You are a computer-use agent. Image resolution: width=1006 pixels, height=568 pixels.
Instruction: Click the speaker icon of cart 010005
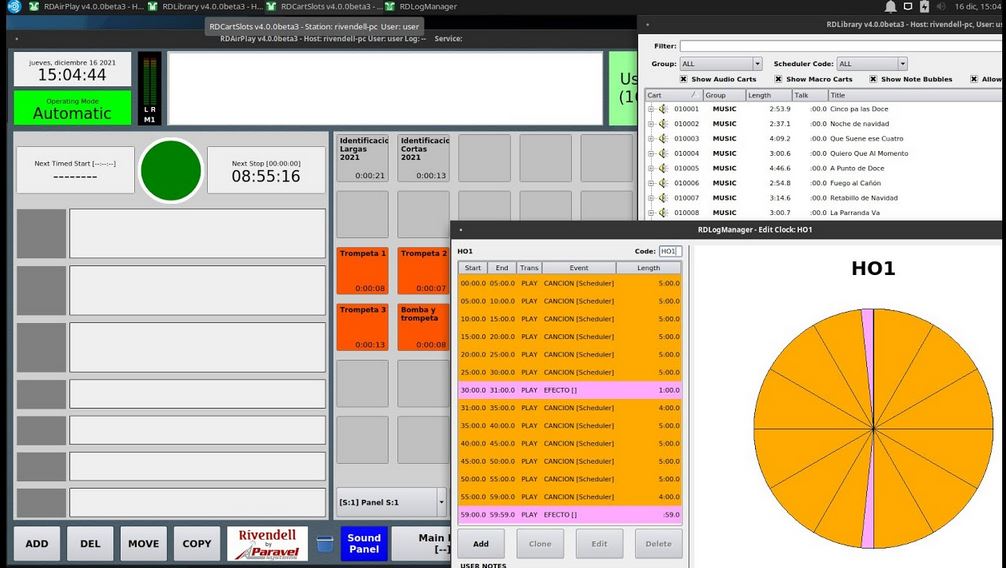663,168
